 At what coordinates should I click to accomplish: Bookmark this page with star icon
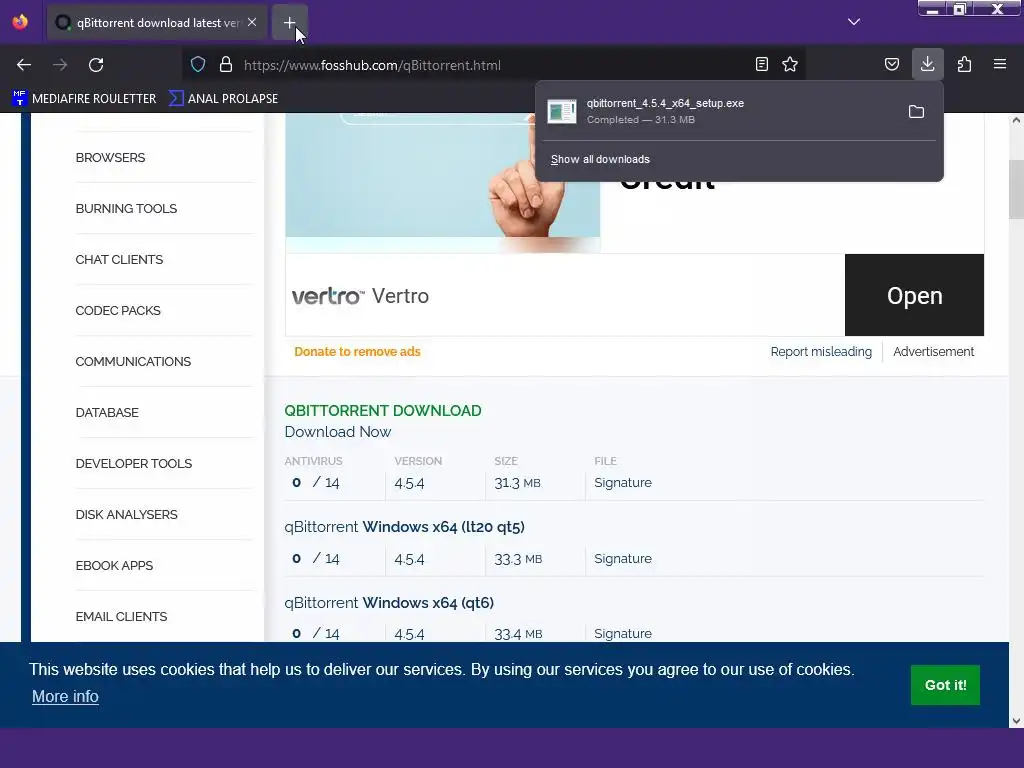[790, 64]
